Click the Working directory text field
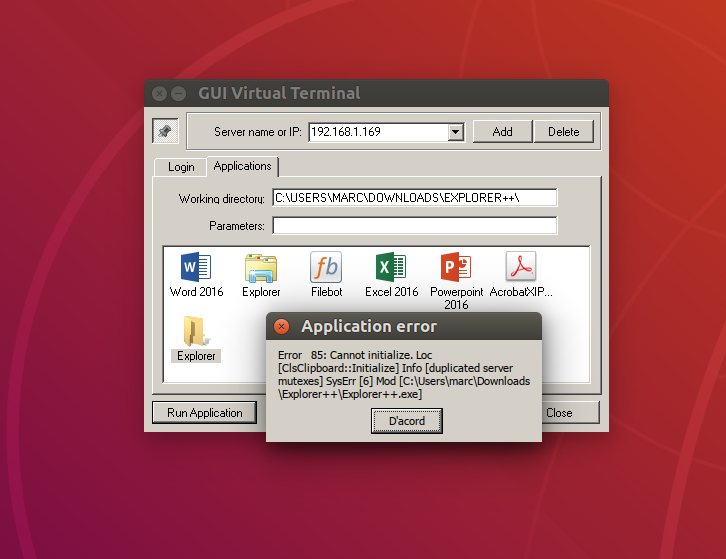The height and width of the screenshot is (559, 726). click(x=414, y=198)
